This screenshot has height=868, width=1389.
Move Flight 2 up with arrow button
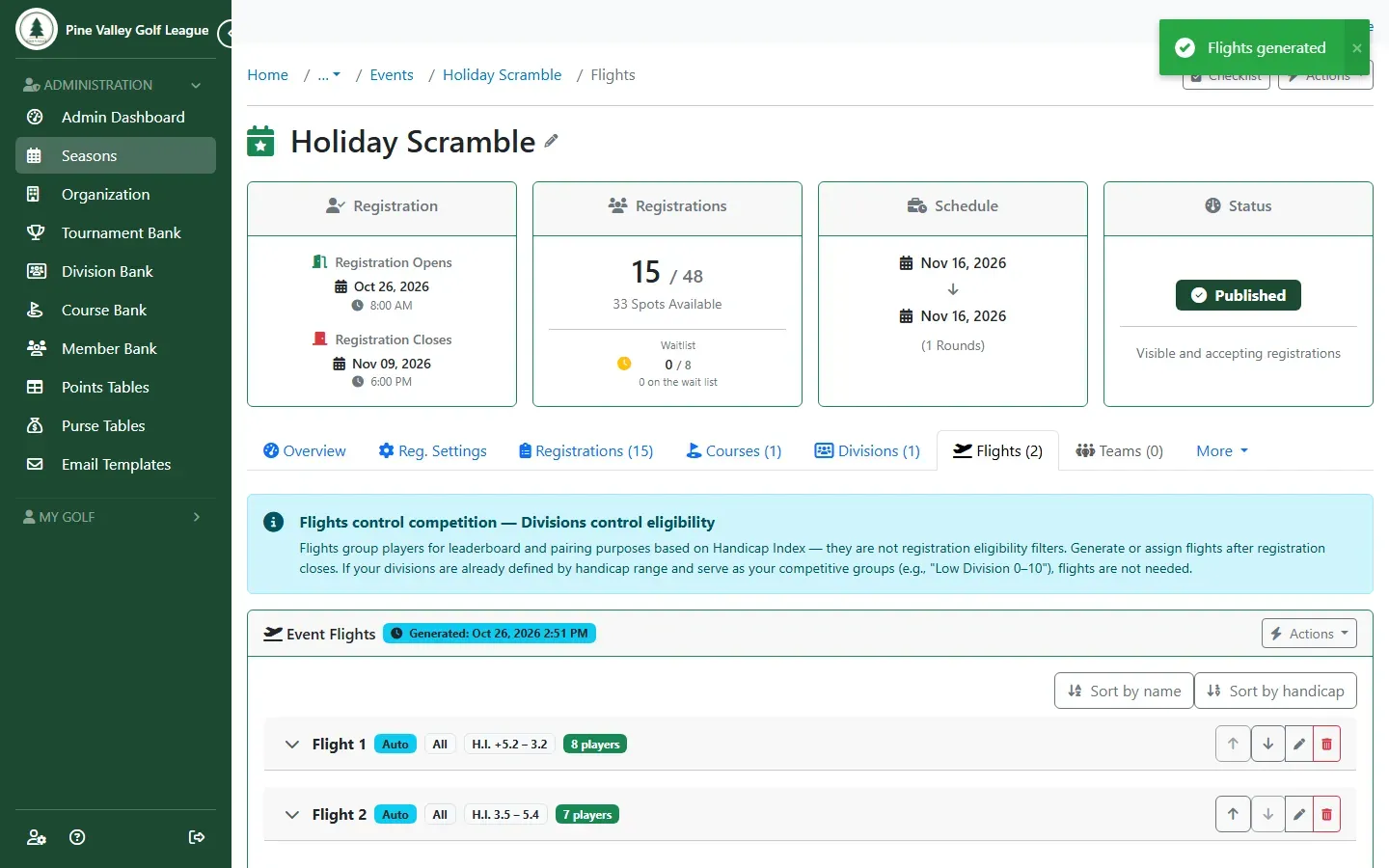tap(1233, 814)
